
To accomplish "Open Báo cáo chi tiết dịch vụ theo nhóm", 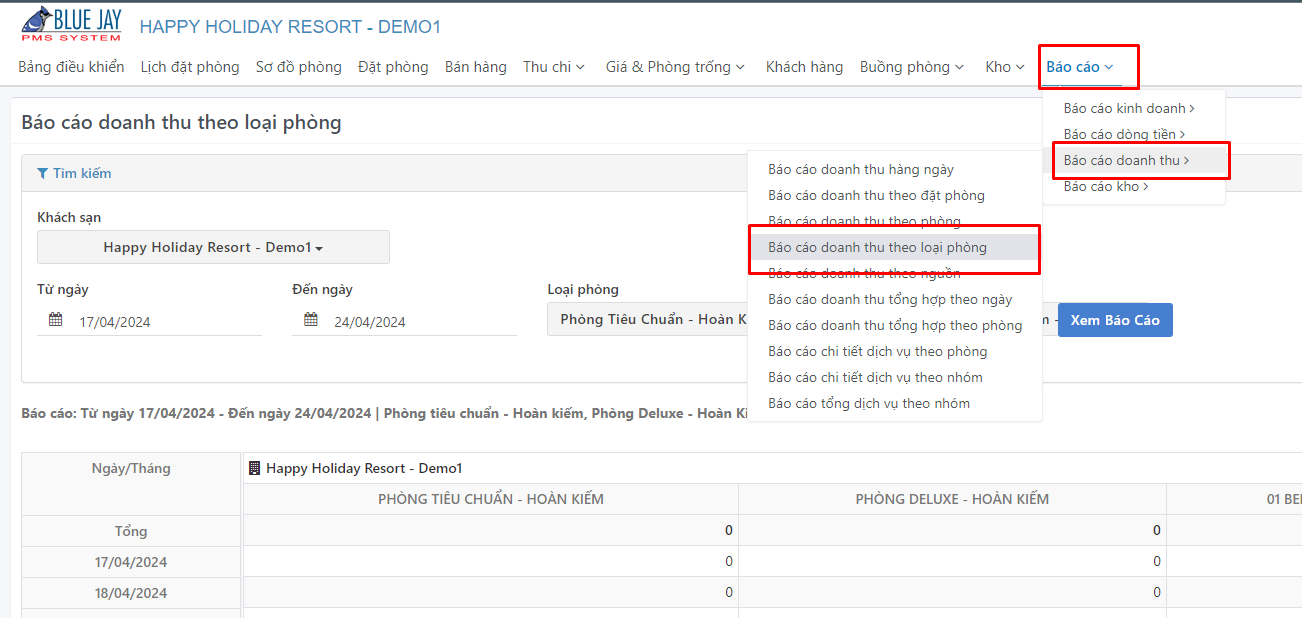I will [x=875, y=377].
